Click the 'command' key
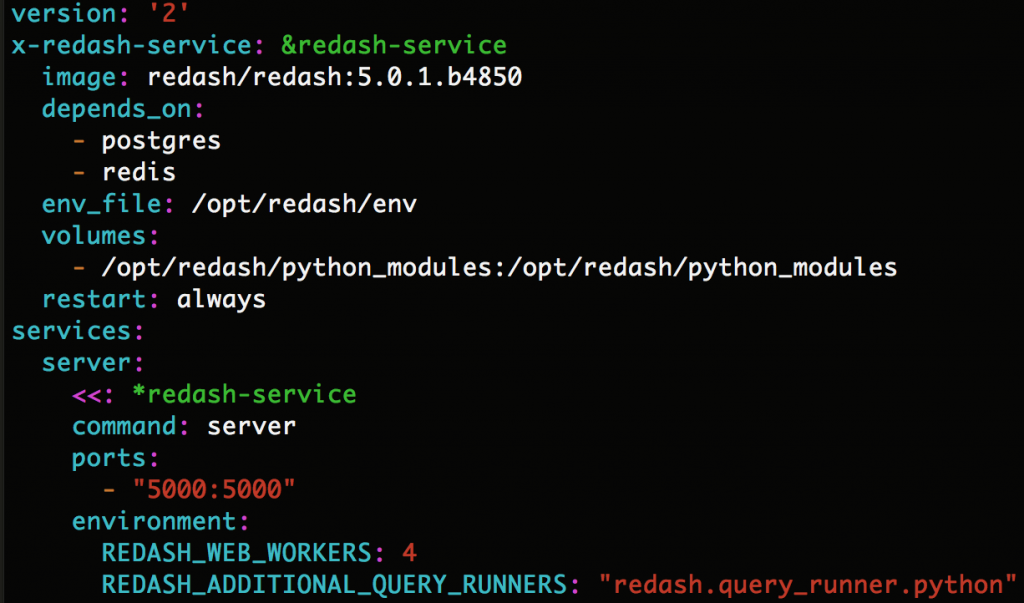 pos(124,426)
